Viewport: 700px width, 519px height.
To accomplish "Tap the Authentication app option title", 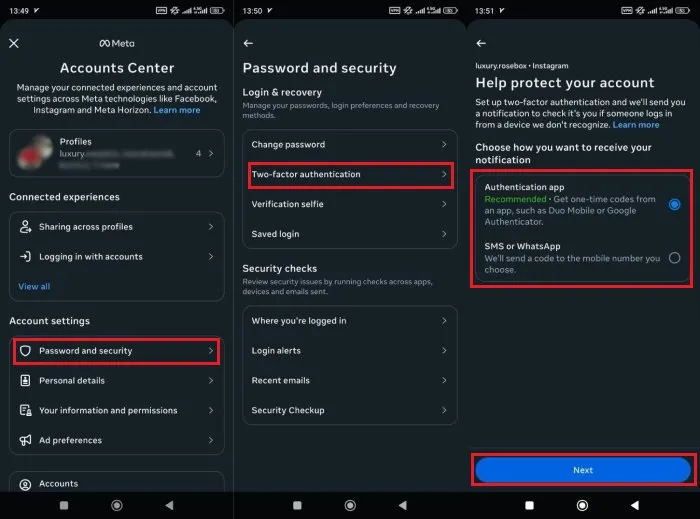I will pyautogui.click(x=524, y=187).
